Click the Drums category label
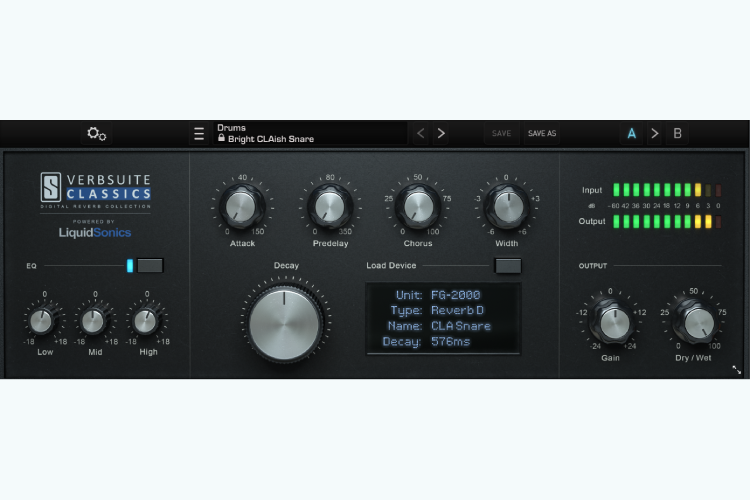This screenshot has width=750, height=500. tap(232, 128)
